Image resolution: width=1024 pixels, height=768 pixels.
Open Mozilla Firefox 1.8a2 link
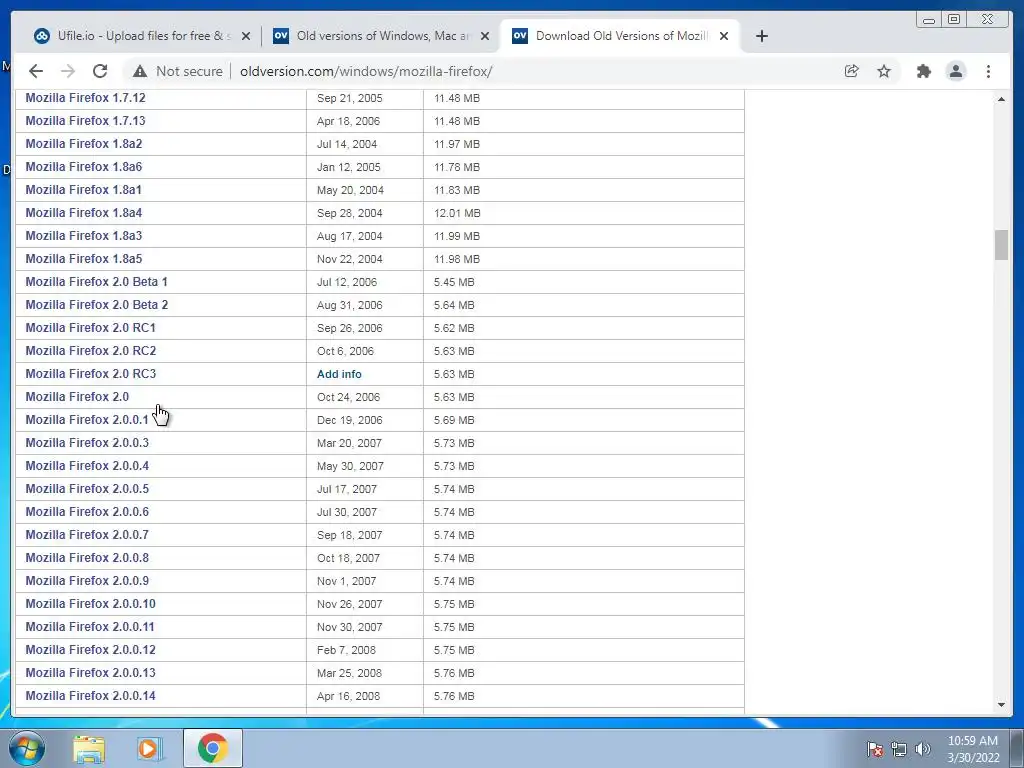click(84, 144)
